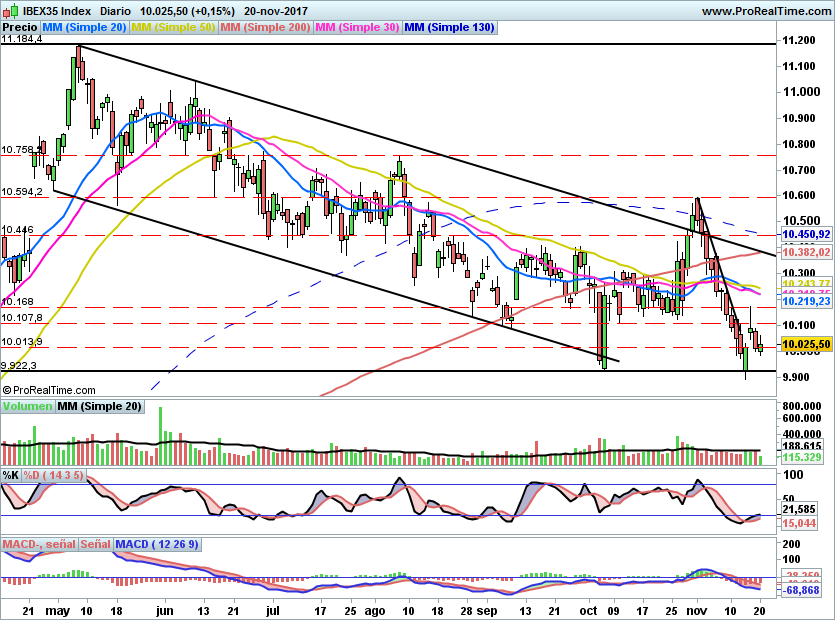Click the red 10.382,02 price axis tag
Screen dimensions: 835x620
pyautogui.click(x=806, y=252)
